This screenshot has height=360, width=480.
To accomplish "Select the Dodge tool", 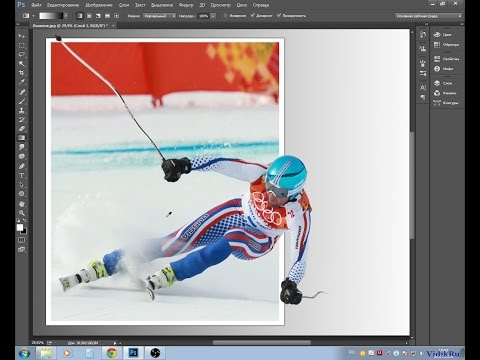I will click(x=22, y=156).
